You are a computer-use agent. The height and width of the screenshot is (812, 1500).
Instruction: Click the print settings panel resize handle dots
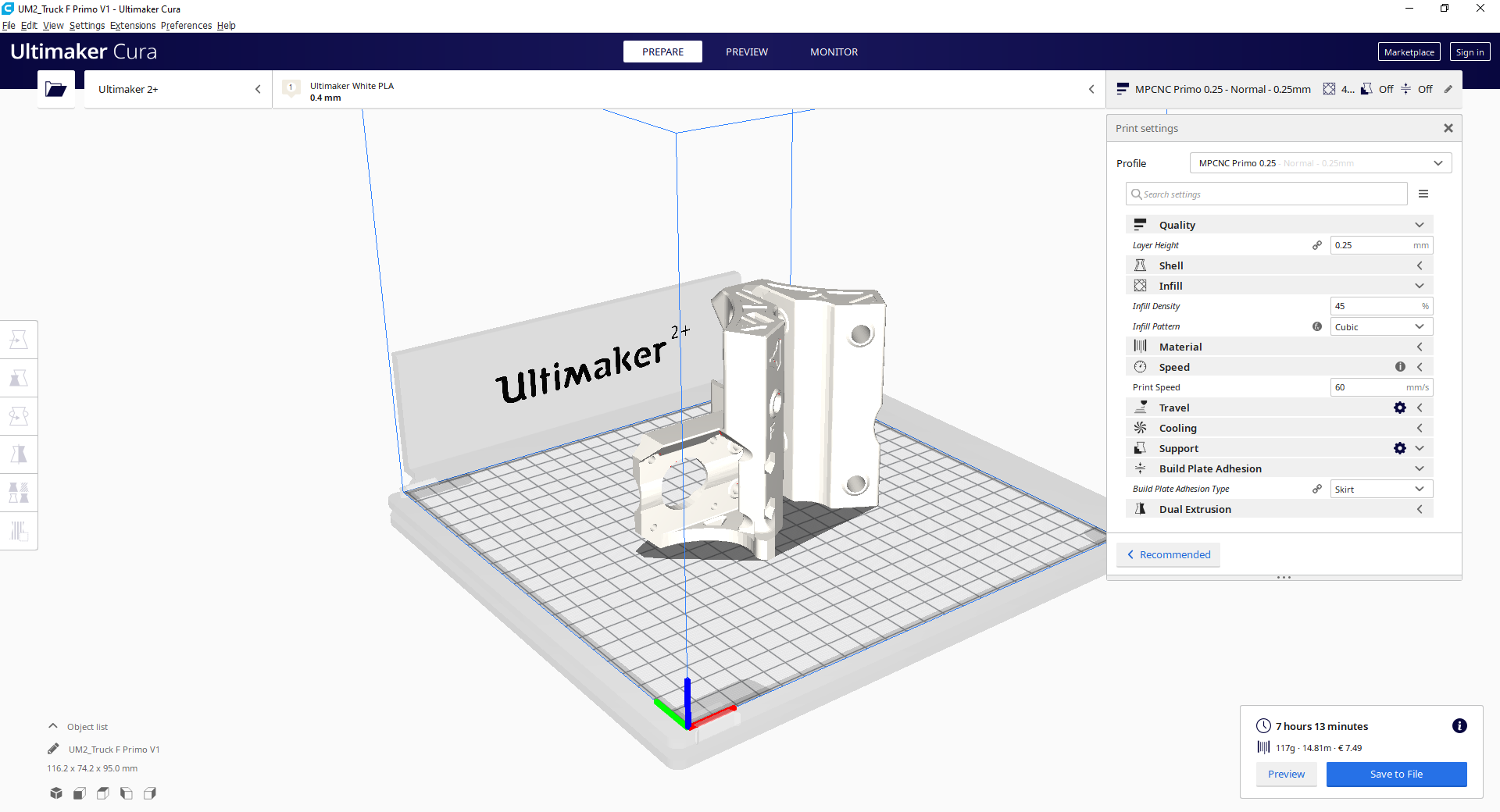pyautogui.click(x=1284, y=578)
